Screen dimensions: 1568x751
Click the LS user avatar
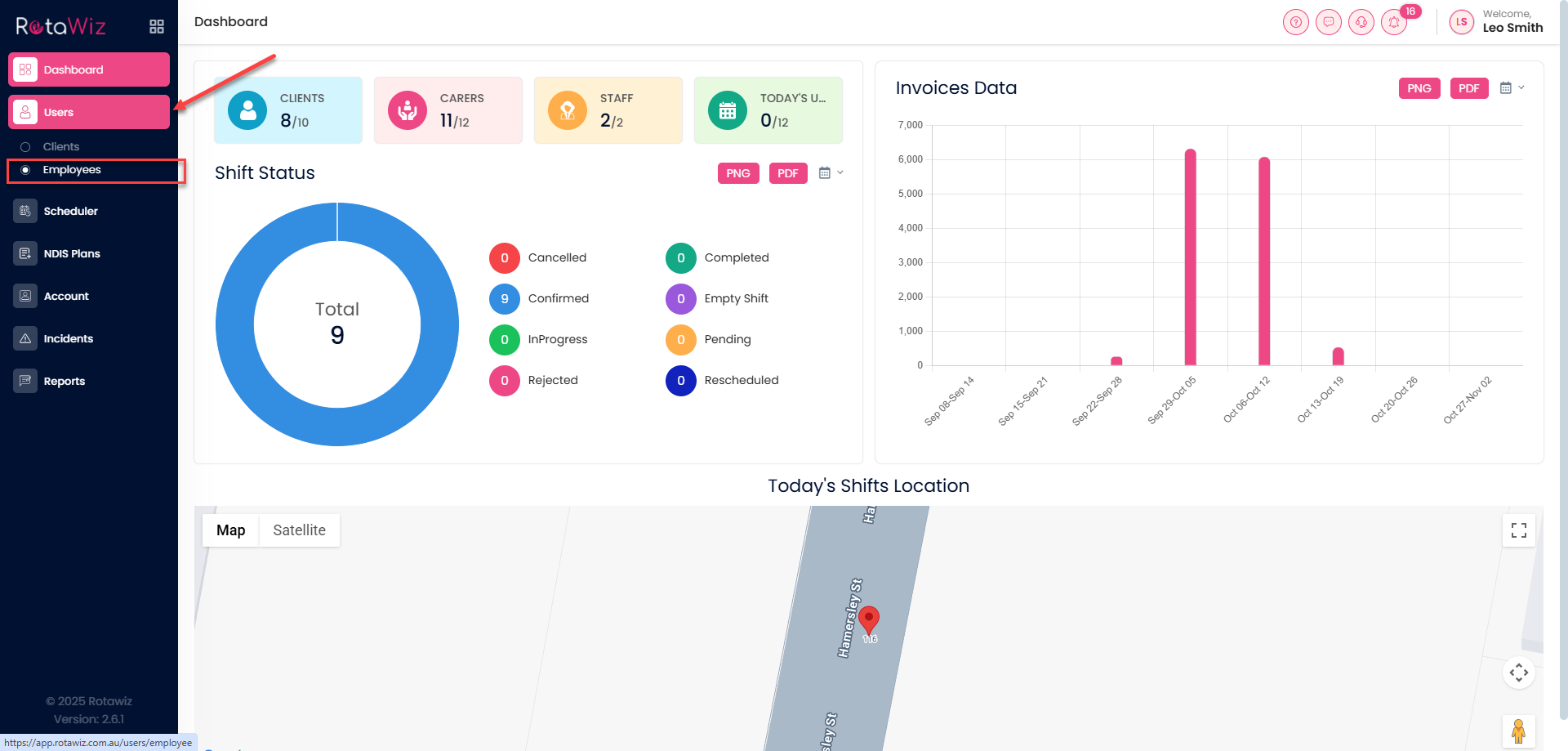[x=1461, y=22]
